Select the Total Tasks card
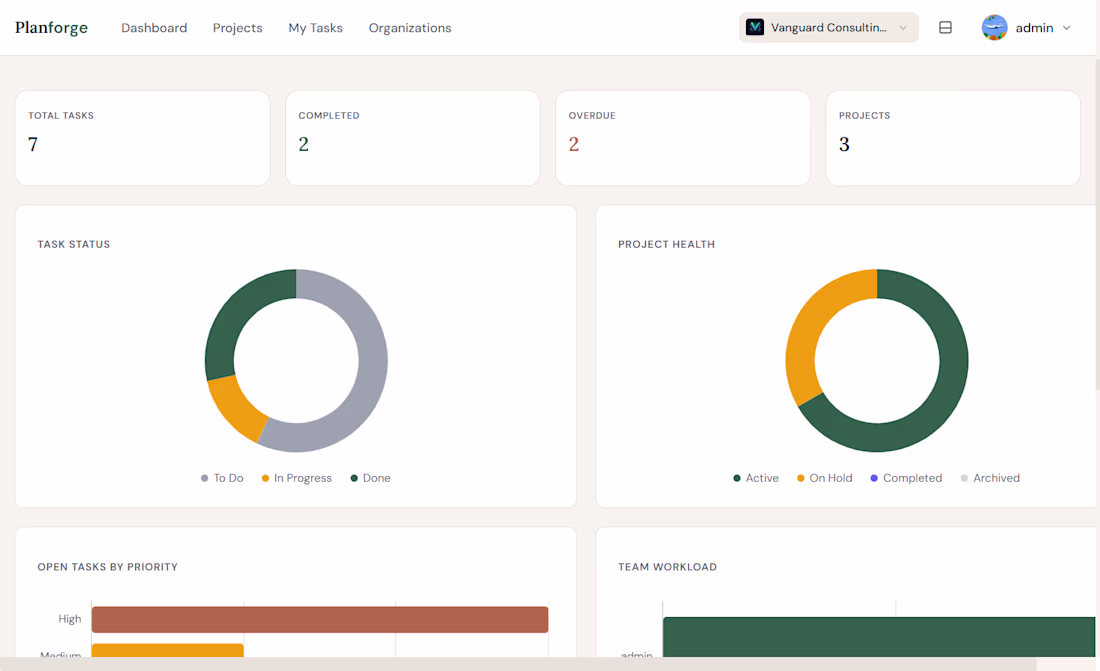This screenshot has height=671, width=1100. 142,138
